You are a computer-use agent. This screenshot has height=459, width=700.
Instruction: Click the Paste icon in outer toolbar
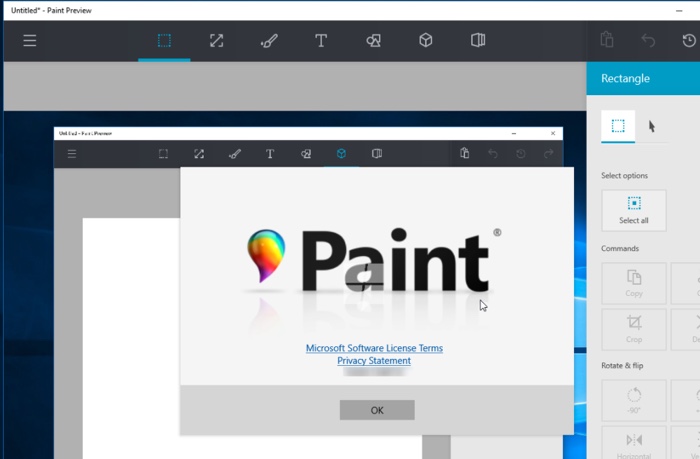coord(607,40)
